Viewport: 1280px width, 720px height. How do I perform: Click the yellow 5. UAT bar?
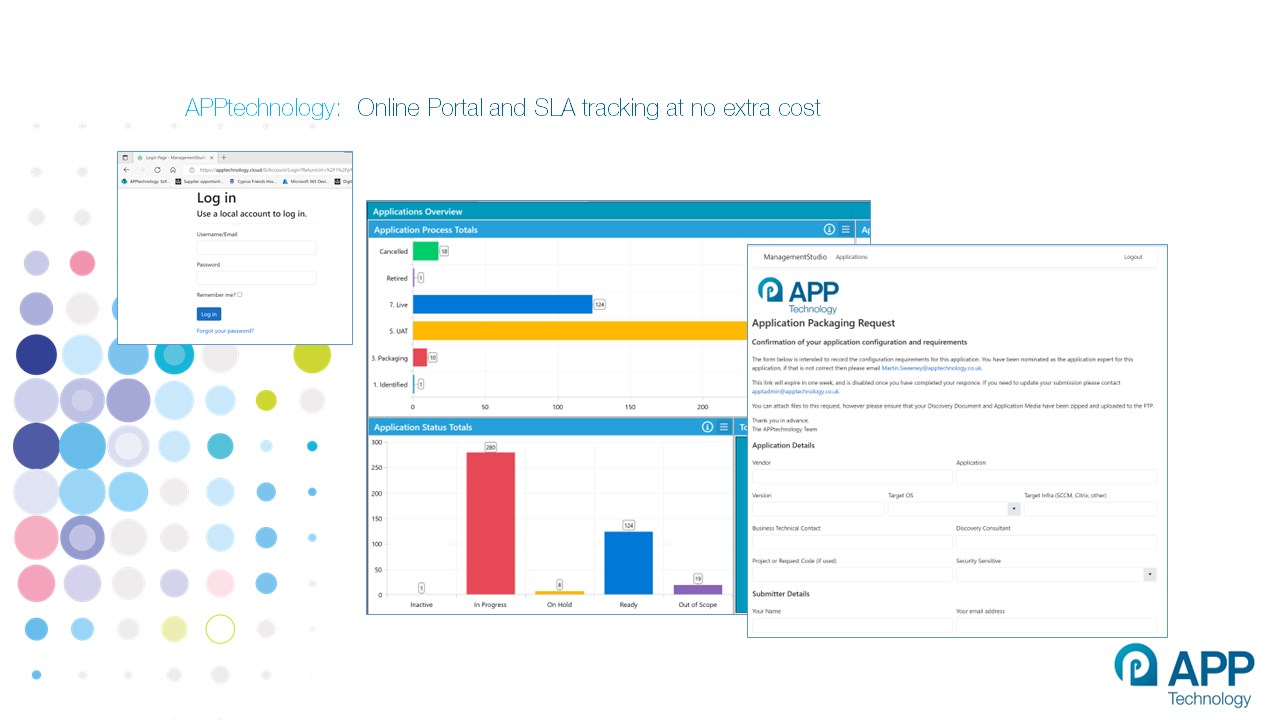click(x=580, y=330)
